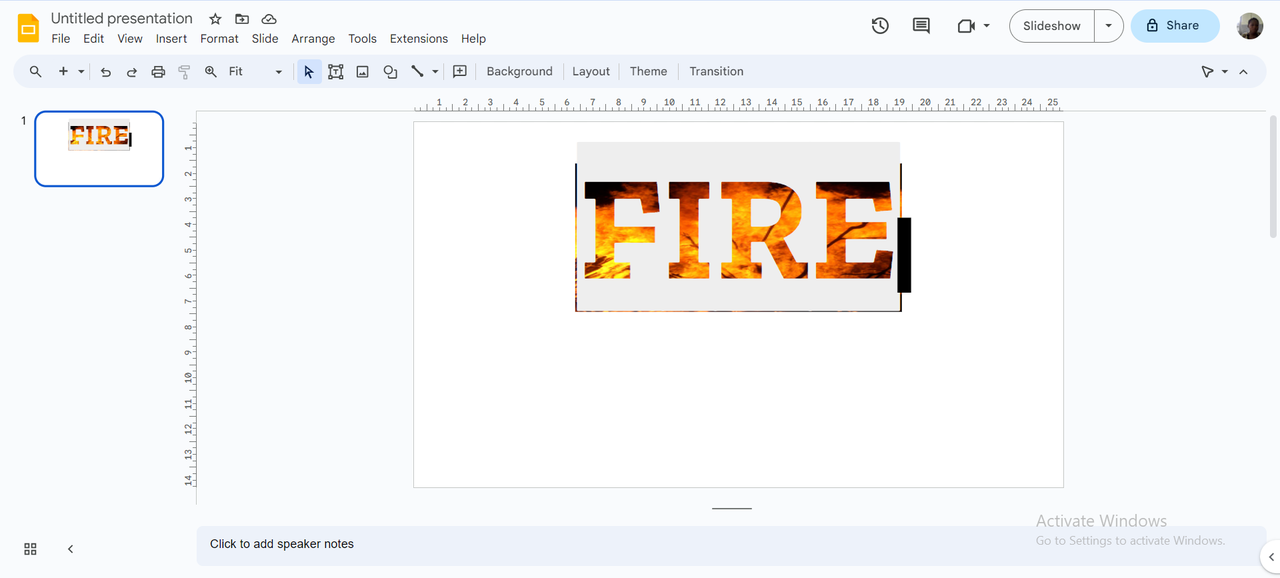Redo the last action

131,72
